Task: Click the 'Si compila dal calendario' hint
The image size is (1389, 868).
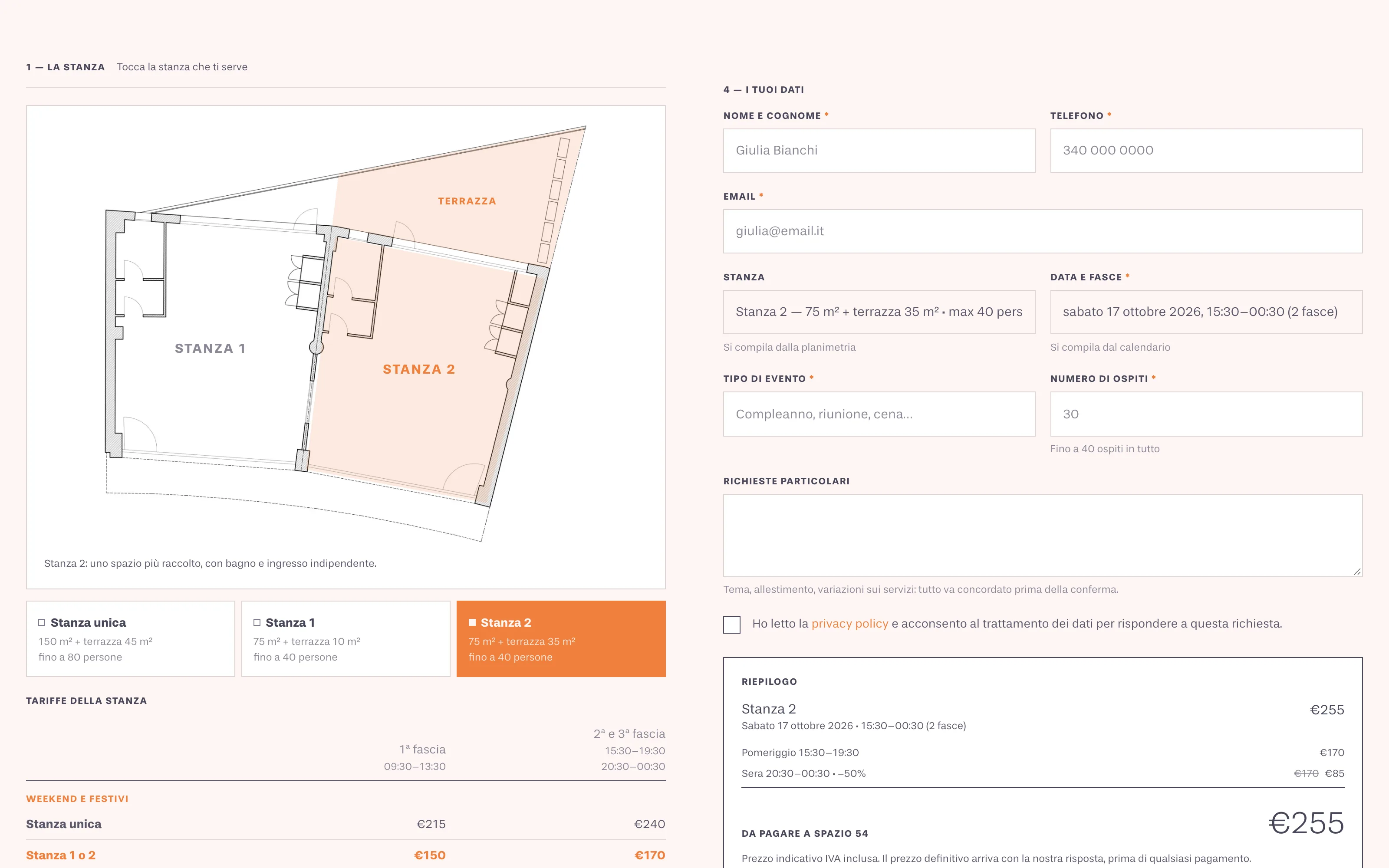Action: [x=1110, y=347]
